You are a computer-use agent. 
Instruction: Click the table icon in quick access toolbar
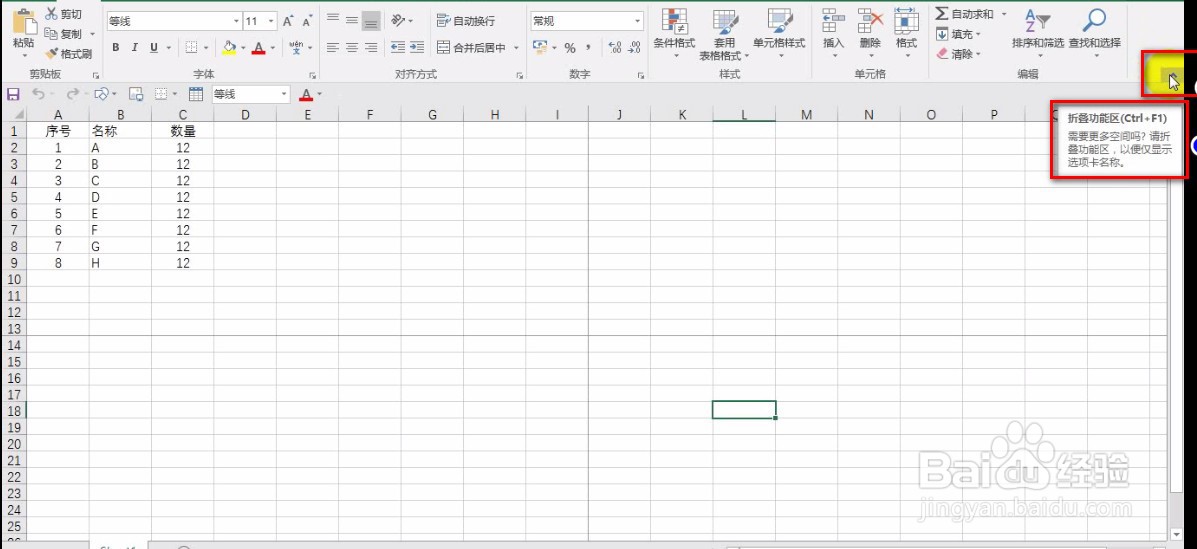(x=195, y=94)
